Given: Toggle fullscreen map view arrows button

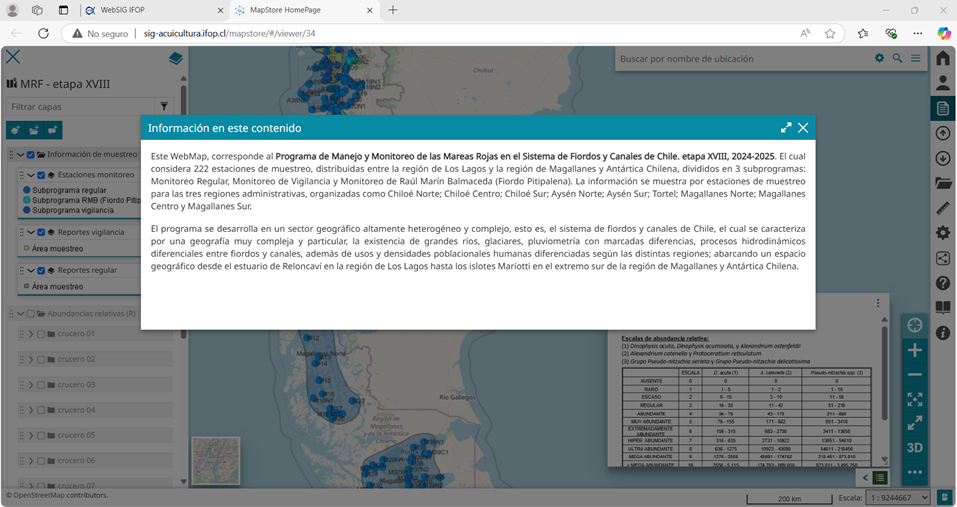Looking at the screenshot, I should point(914,423).
